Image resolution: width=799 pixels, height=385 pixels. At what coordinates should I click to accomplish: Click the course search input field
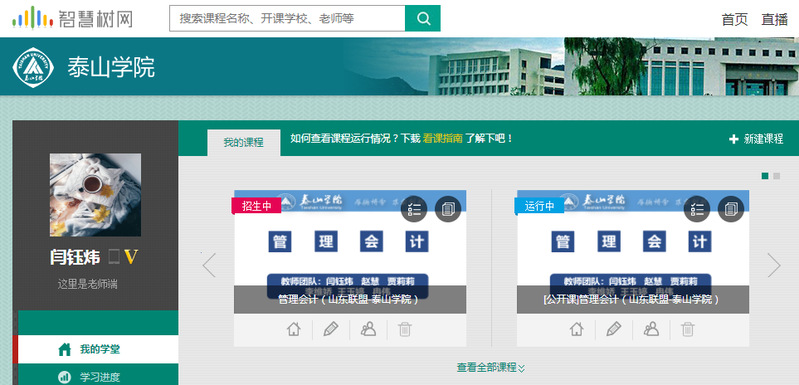pyautogui.click(x=287, y=18)
